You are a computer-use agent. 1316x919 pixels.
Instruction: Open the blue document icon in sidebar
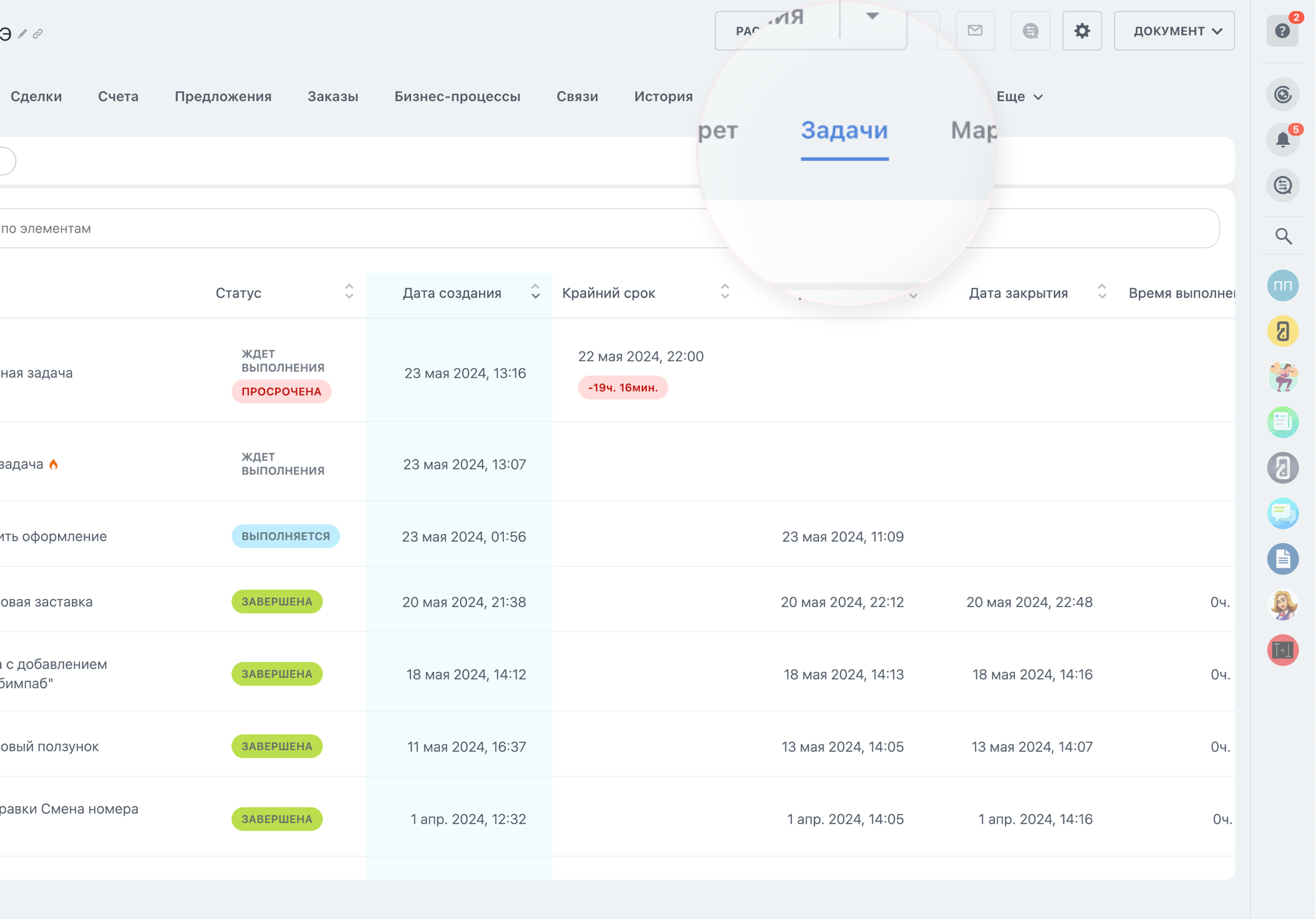pos(1282,559)
